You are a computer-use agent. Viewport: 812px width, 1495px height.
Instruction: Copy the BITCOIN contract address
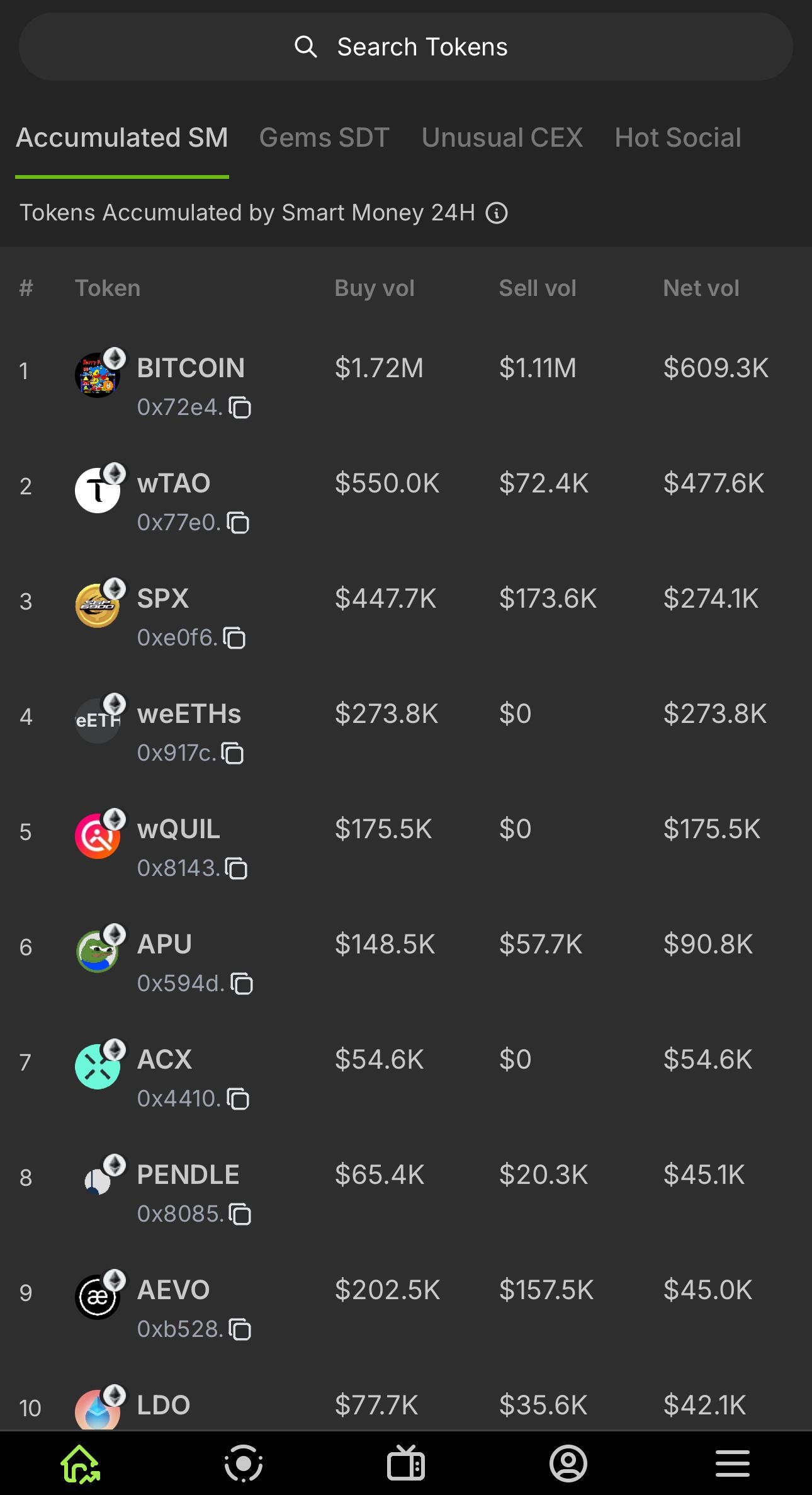(240, 408)
